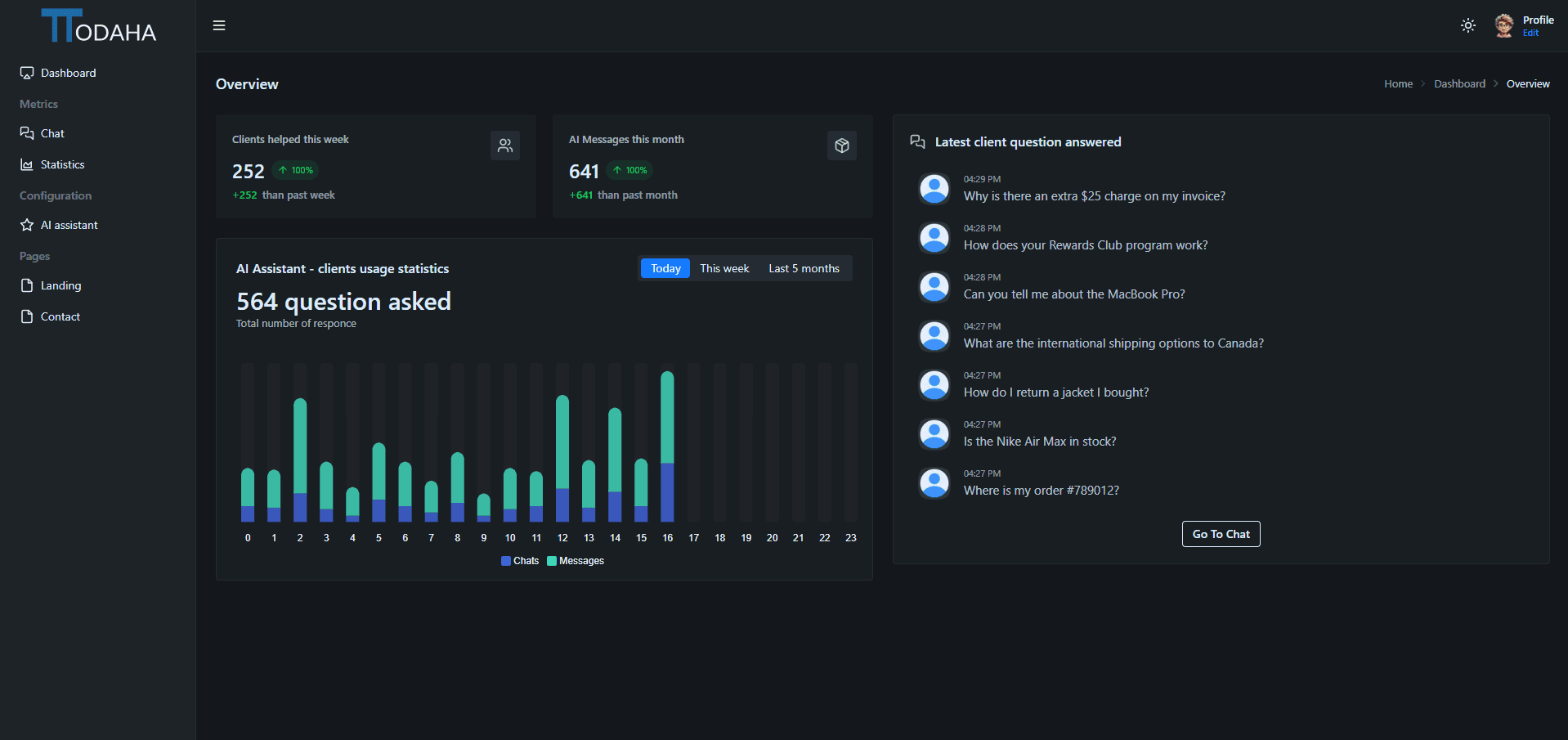Select the This week chart tab
This screenshot has width=1568, height=740.
724,268
